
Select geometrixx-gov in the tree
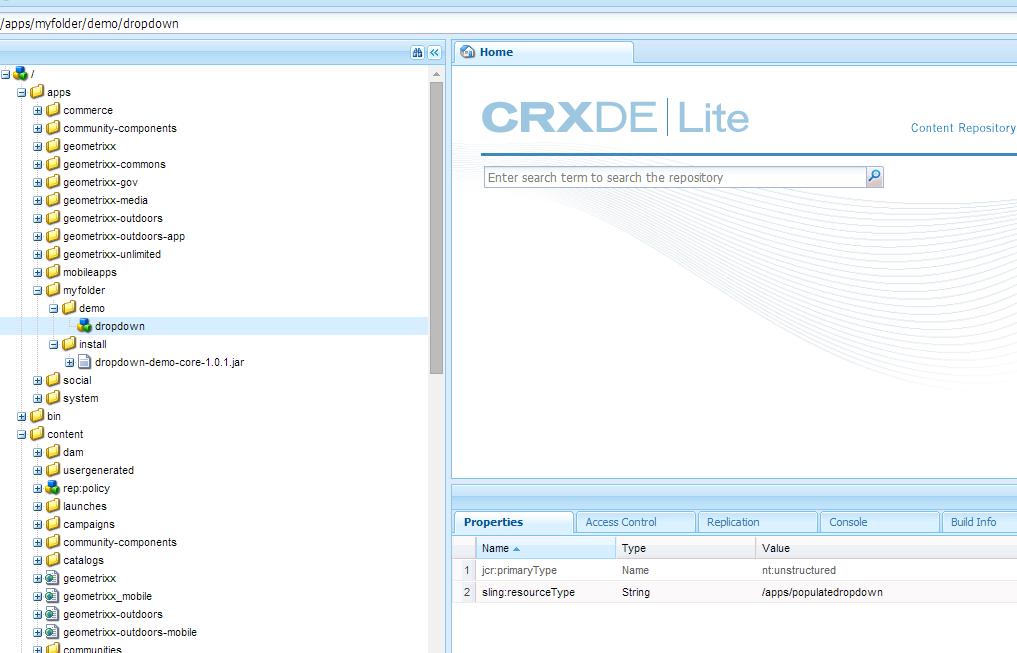(x=101, y=182)
